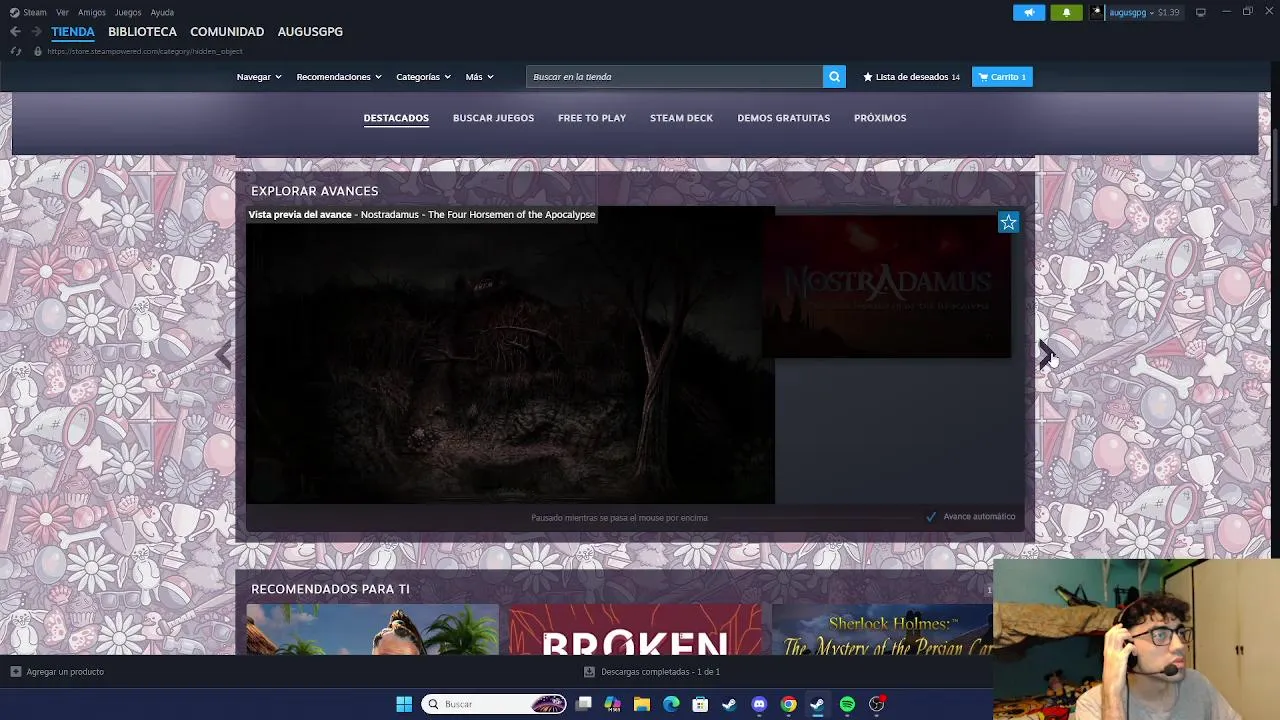The width and height of the screenshot is (1280, 720).
Task: Open the Juegos menu
Action: point(128,12)
